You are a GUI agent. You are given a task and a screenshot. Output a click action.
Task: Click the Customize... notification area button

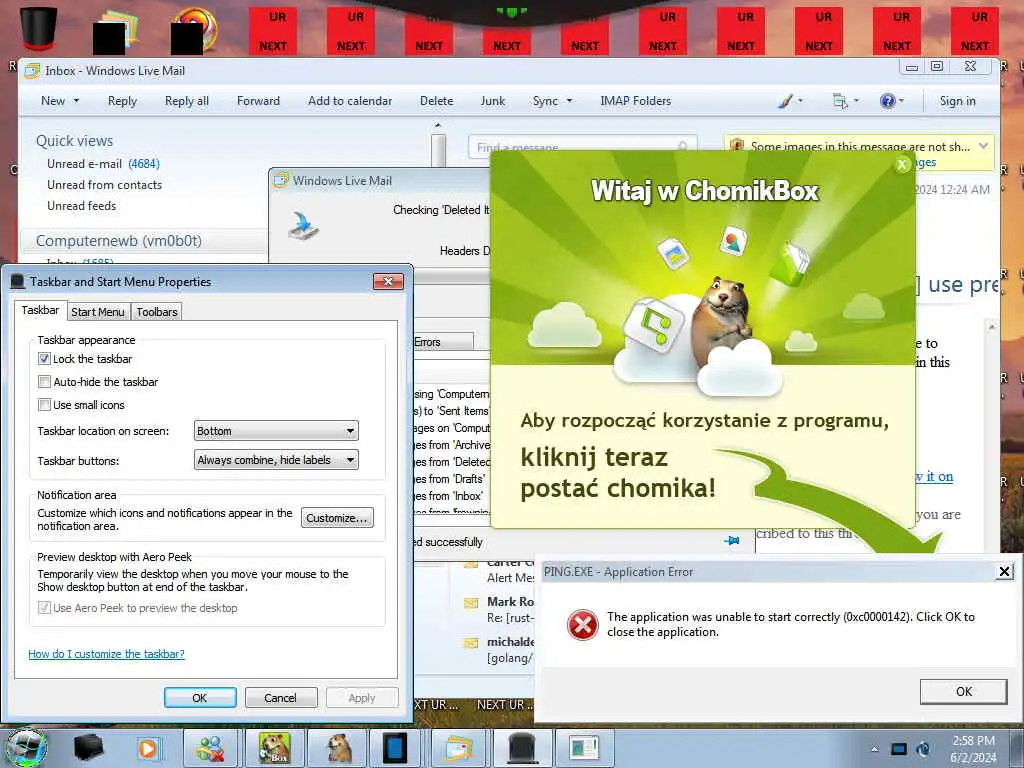pos(337,517)
